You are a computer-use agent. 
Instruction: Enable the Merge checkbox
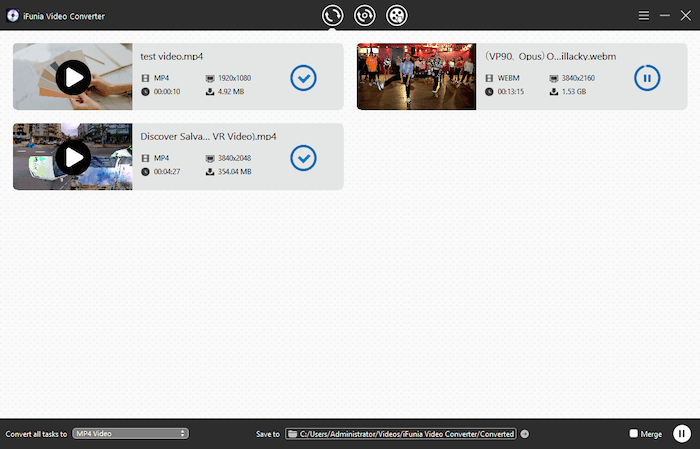click(633, 434)
